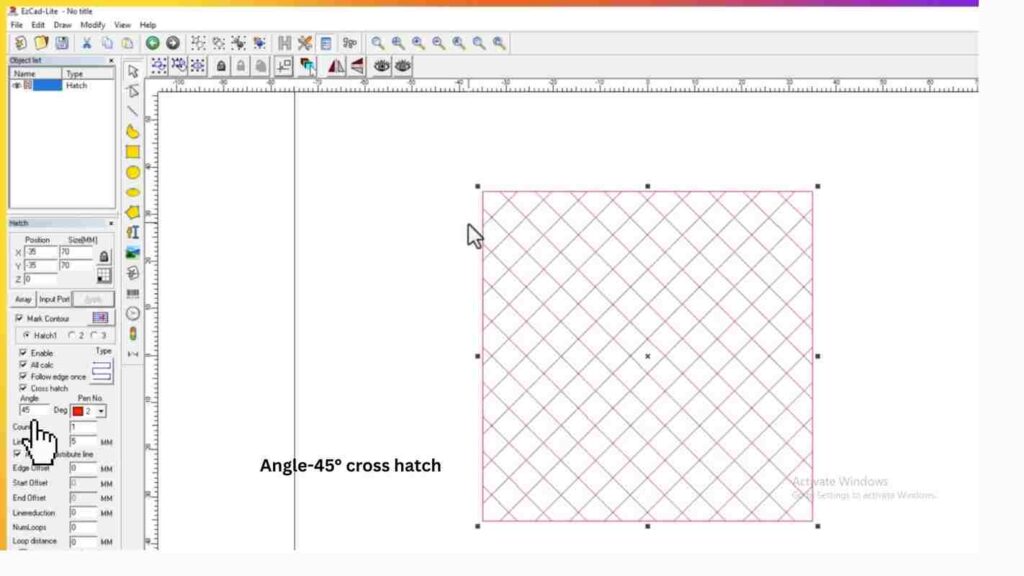Open the Modify menu

[x=92, y=24]
